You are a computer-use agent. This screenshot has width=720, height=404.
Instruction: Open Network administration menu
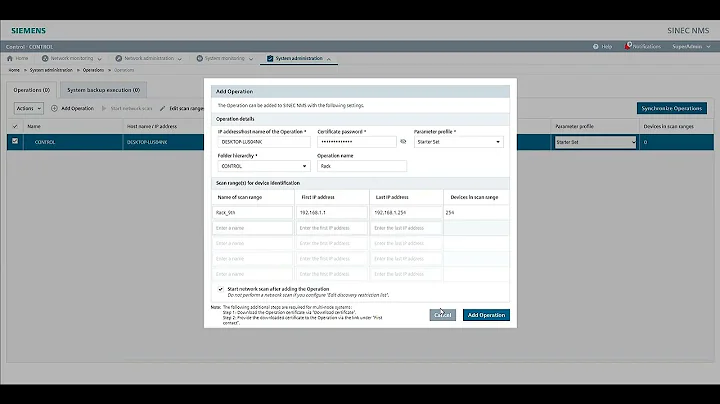point(149,58)
